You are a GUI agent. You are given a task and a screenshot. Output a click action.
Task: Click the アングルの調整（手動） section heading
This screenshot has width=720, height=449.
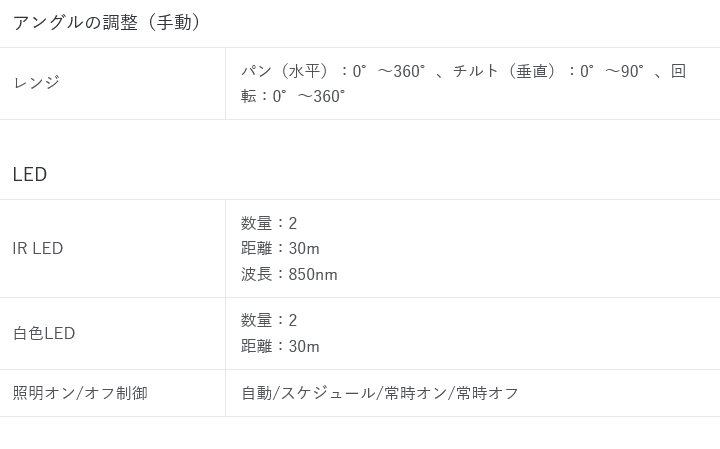pyautogui.click(x=107, y=22)
